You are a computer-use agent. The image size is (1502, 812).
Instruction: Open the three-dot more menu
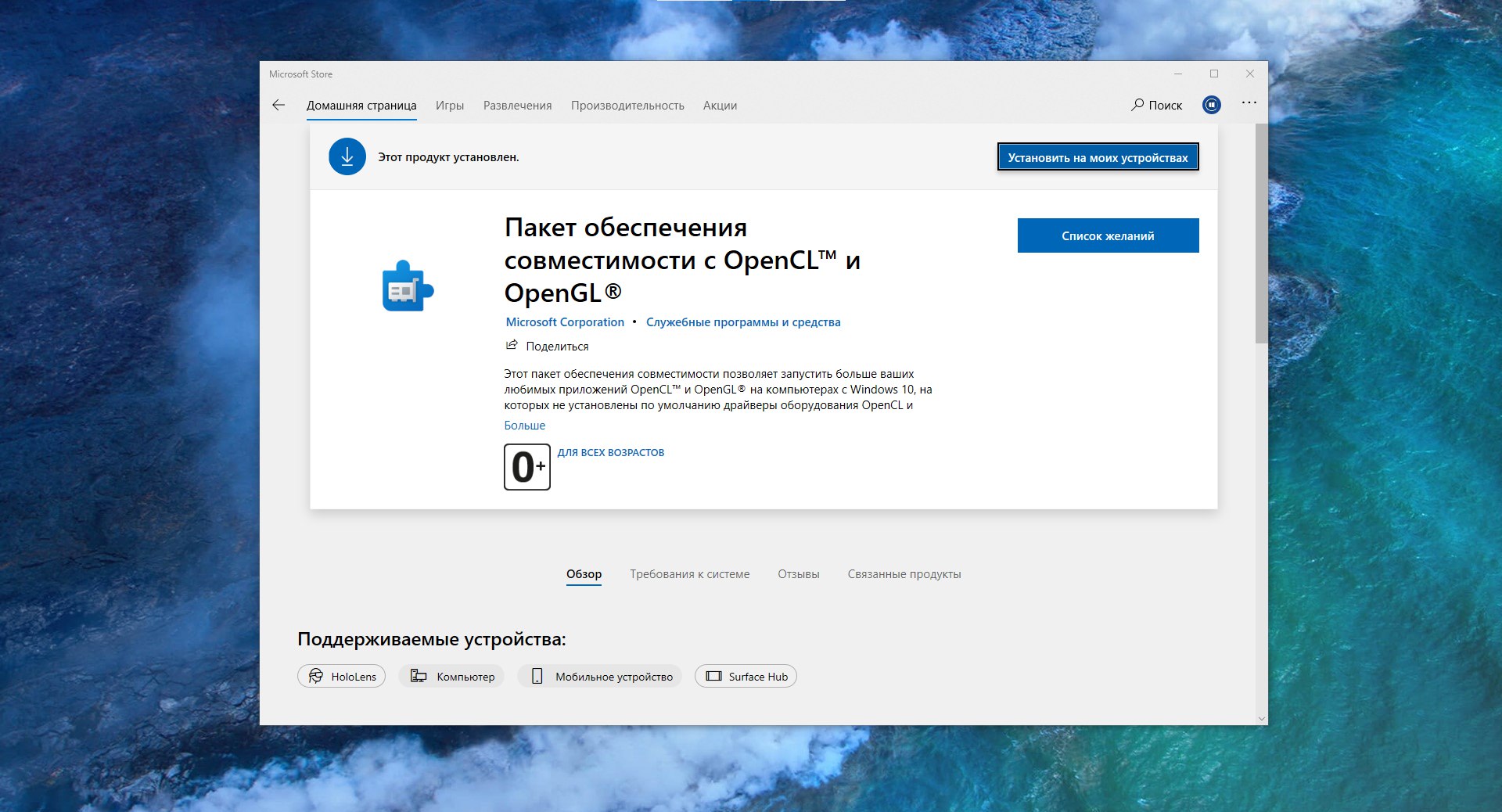(1249, 102)
